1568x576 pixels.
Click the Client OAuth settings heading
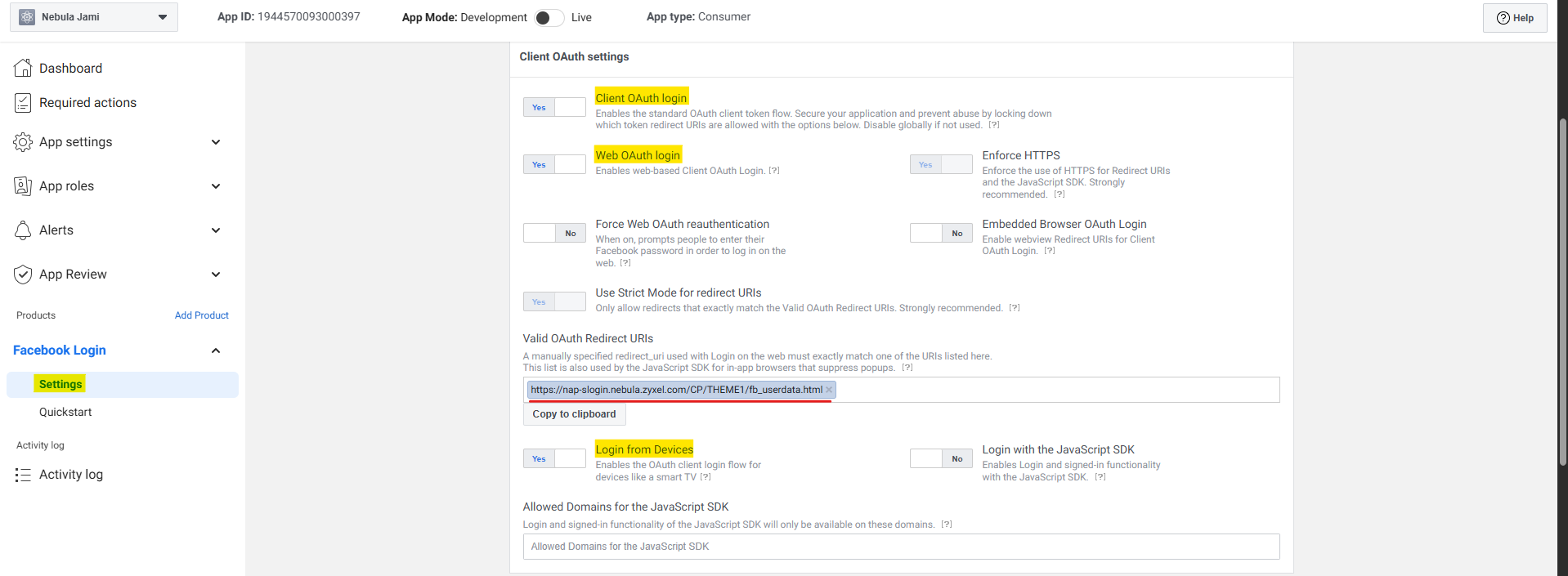click(574, 56)
